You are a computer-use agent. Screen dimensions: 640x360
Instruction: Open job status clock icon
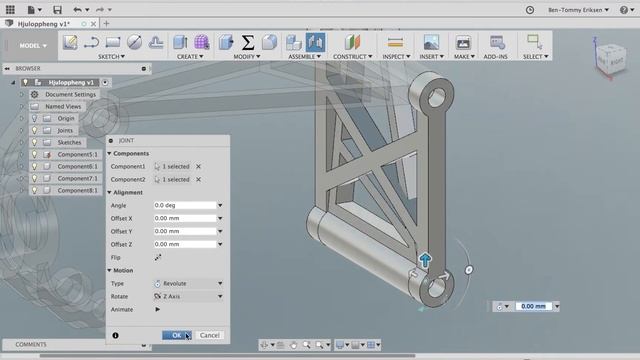(530, 10)
